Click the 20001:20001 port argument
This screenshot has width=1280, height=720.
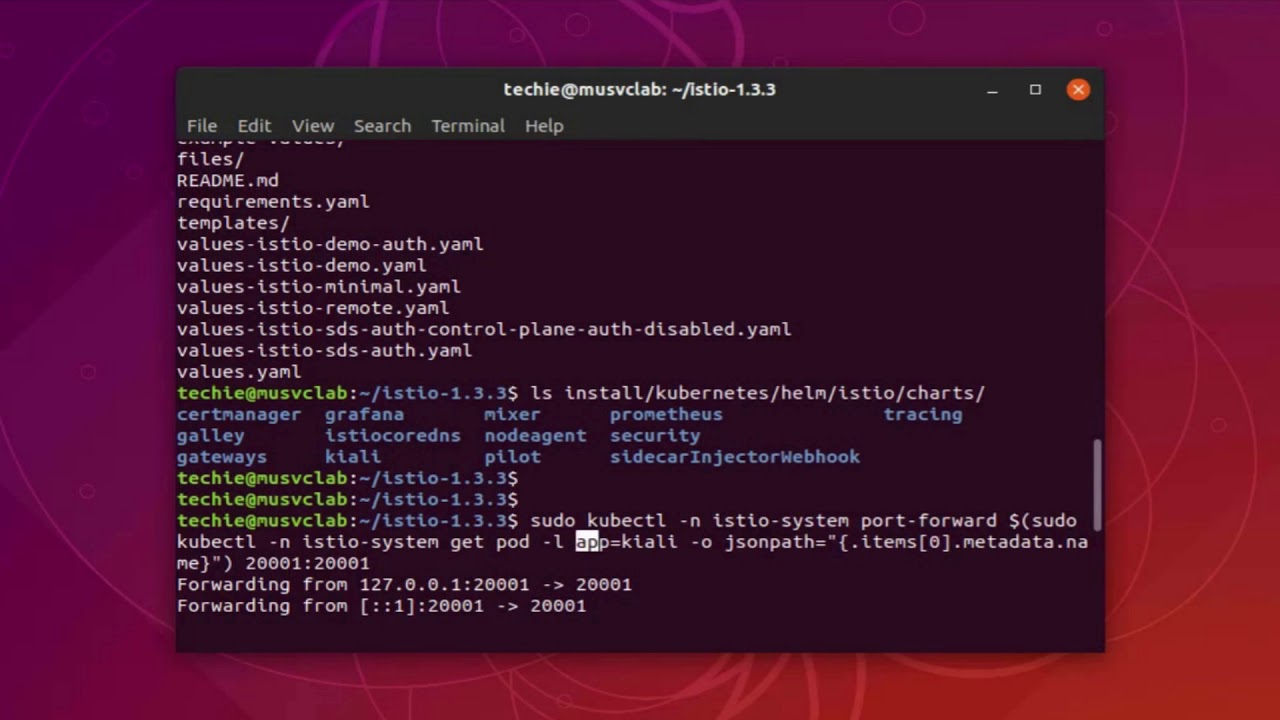coord(307,563)
